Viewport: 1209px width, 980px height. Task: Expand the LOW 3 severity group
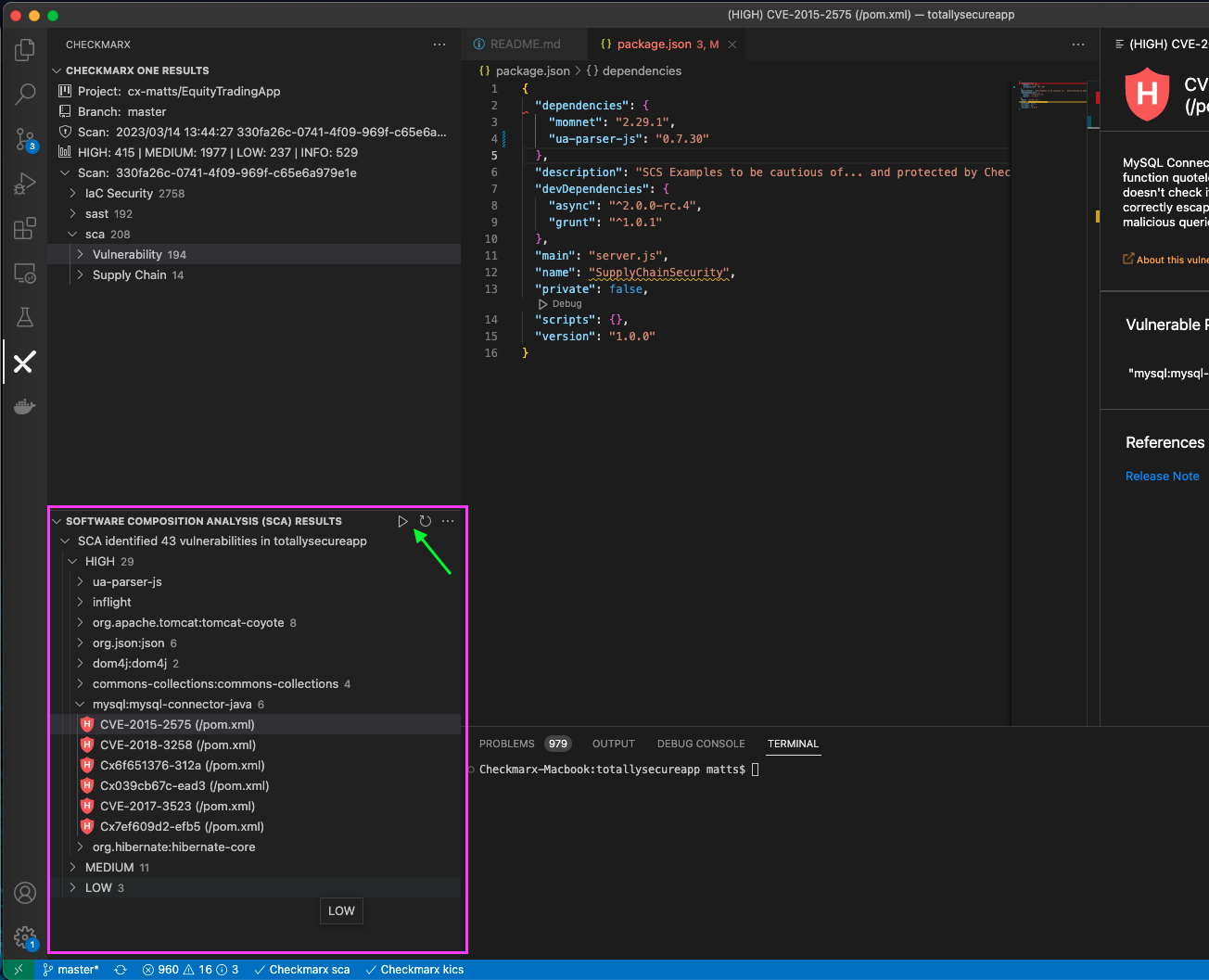pos(72,887)
